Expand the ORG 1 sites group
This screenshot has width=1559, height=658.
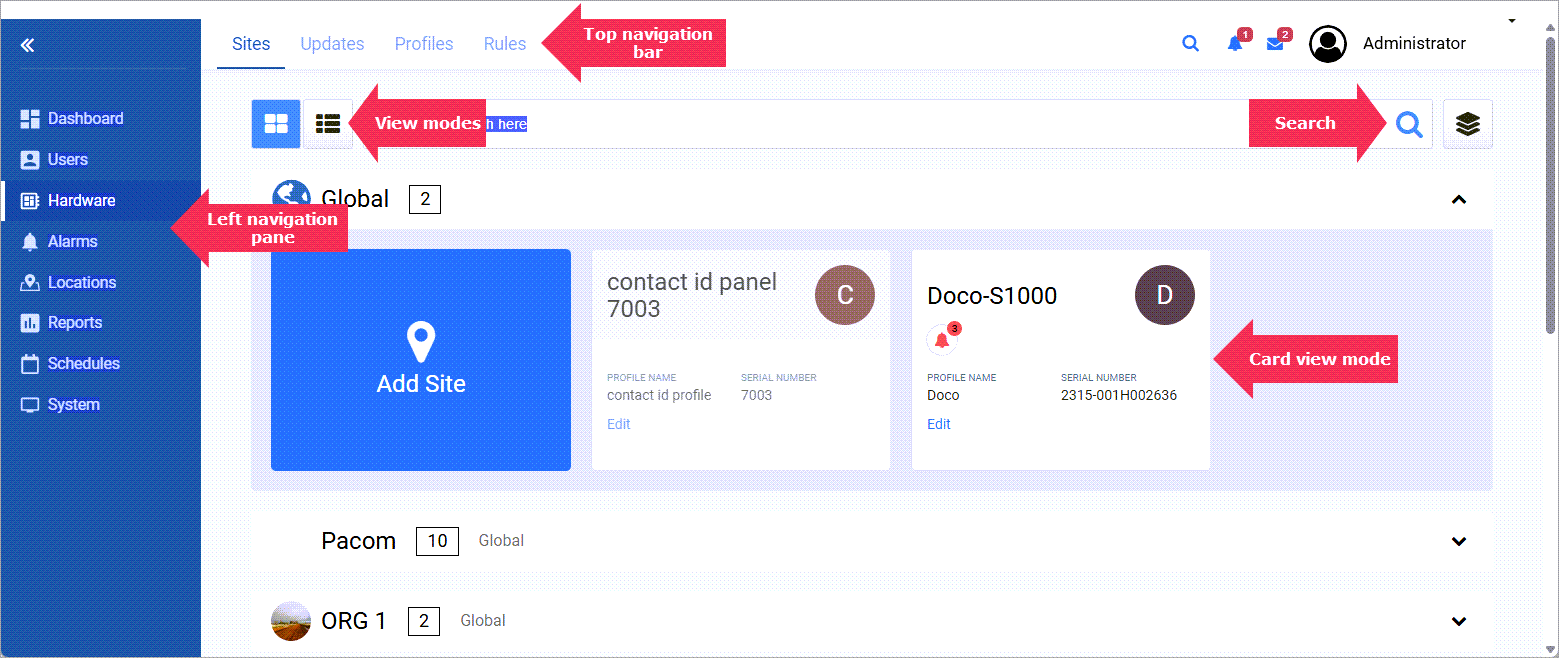coord(1459,621)
